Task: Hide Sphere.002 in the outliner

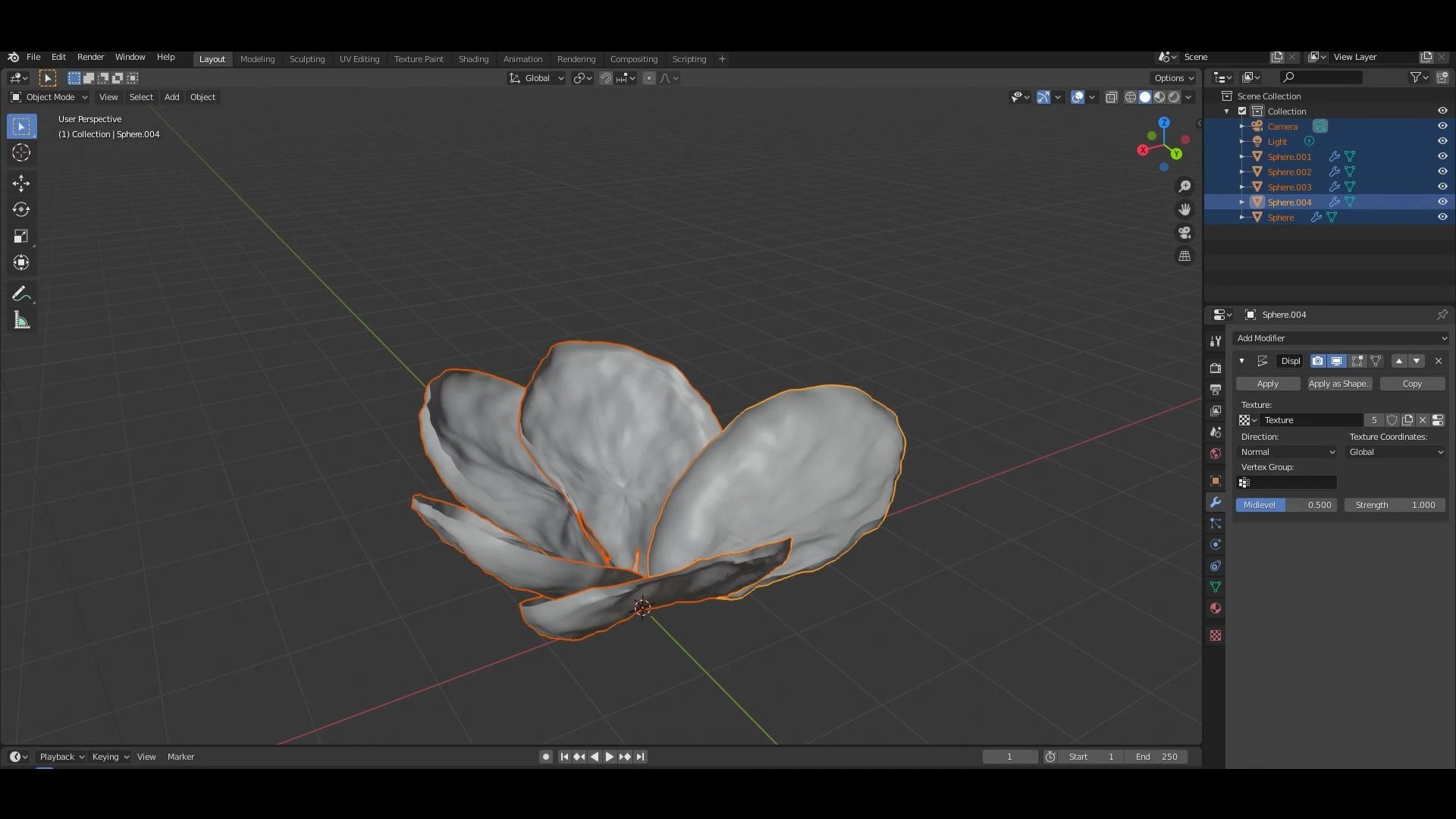Action: coord(1442,171)
